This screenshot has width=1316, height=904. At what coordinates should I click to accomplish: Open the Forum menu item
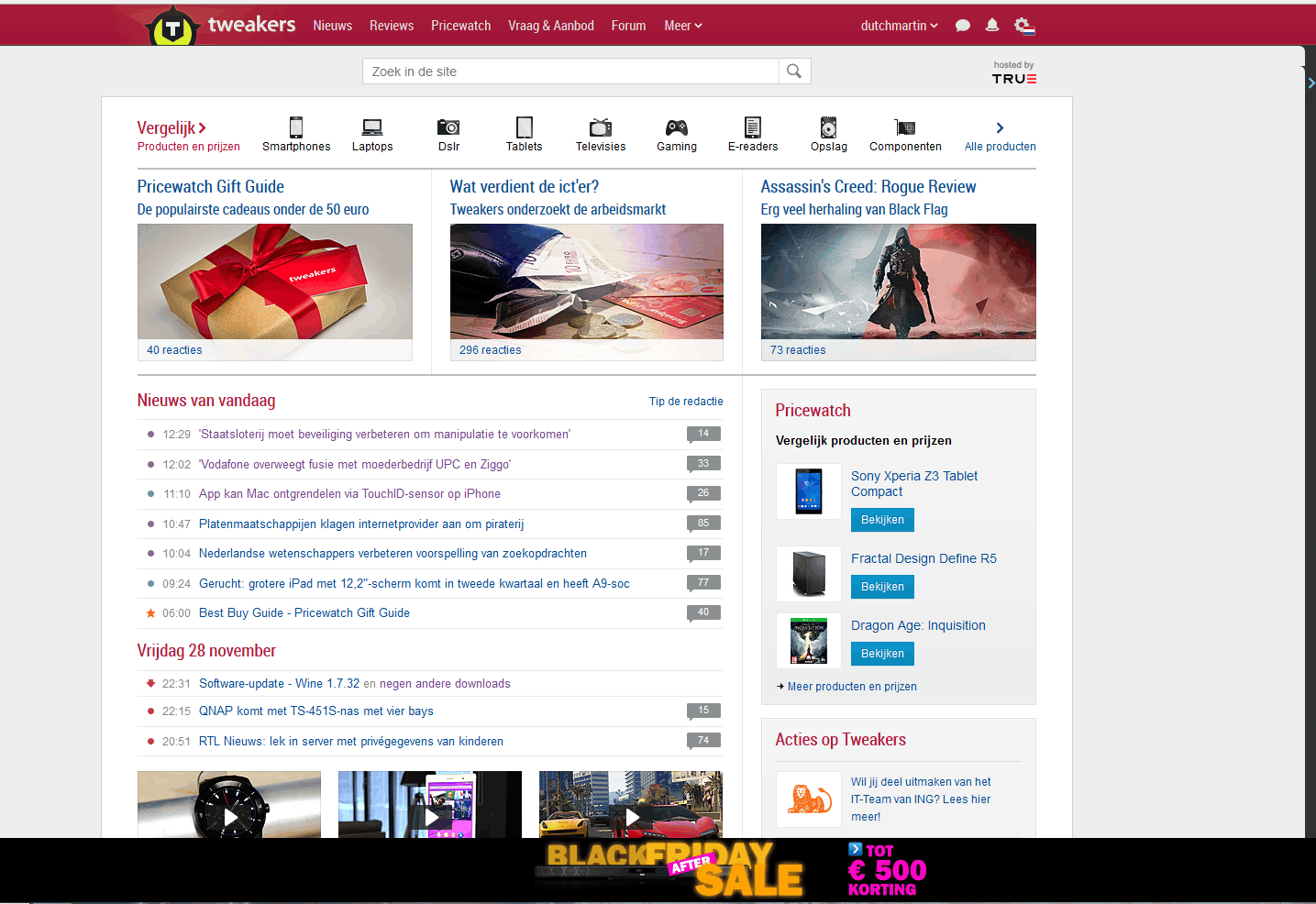[628, 26]
